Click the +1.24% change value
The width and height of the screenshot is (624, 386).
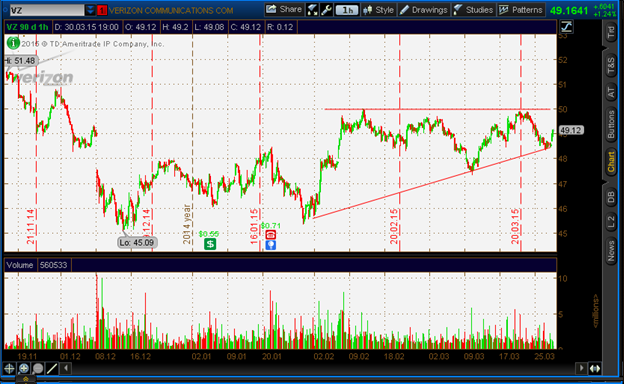[604, 14]
